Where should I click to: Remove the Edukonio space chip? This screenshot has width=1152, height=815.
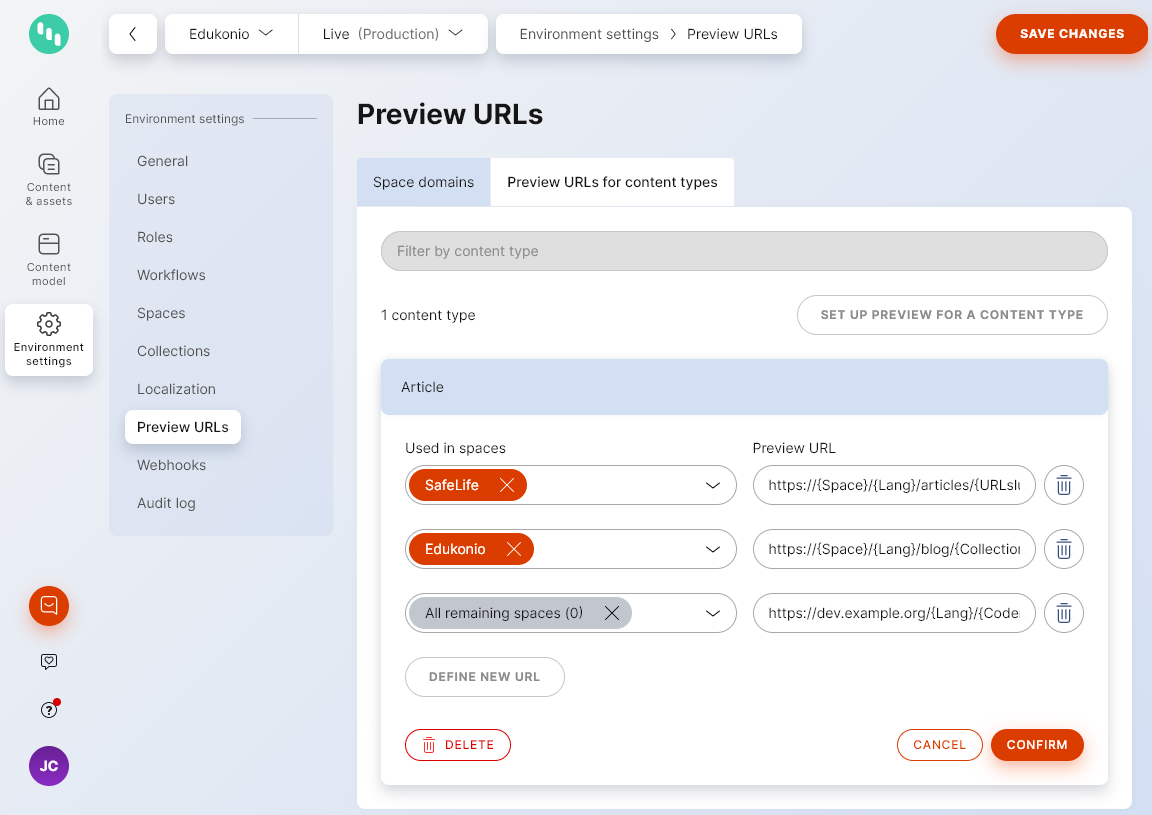click(514, 549)
